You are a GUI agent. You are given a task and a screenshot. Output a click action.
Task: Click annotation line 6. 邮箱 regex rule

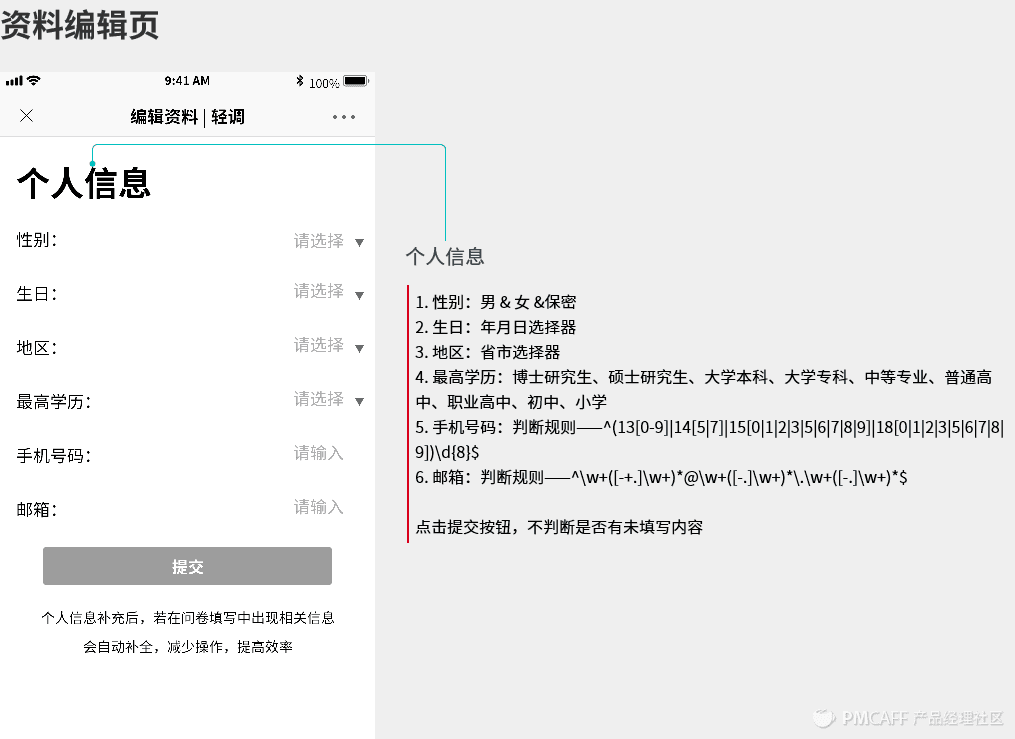(x=661, y=478)
